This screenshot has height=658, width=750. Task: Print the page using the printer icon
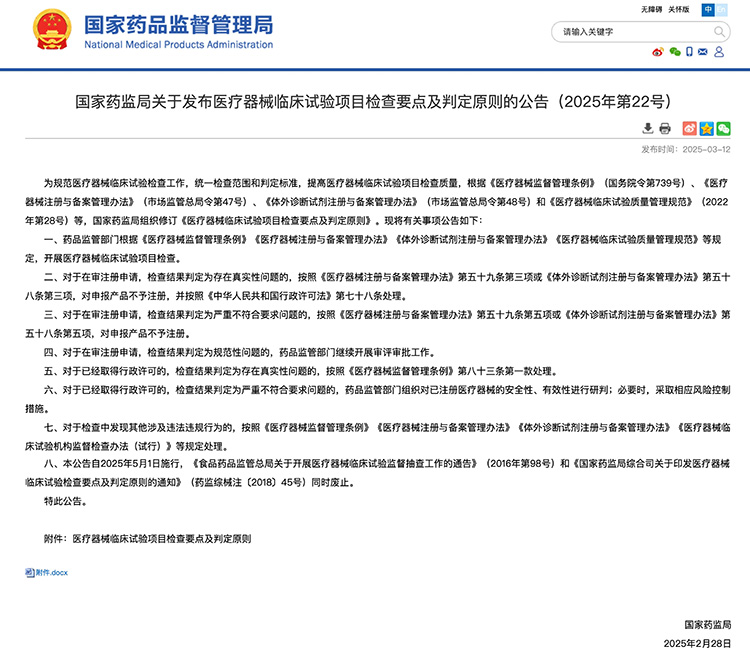click(665, 128)
